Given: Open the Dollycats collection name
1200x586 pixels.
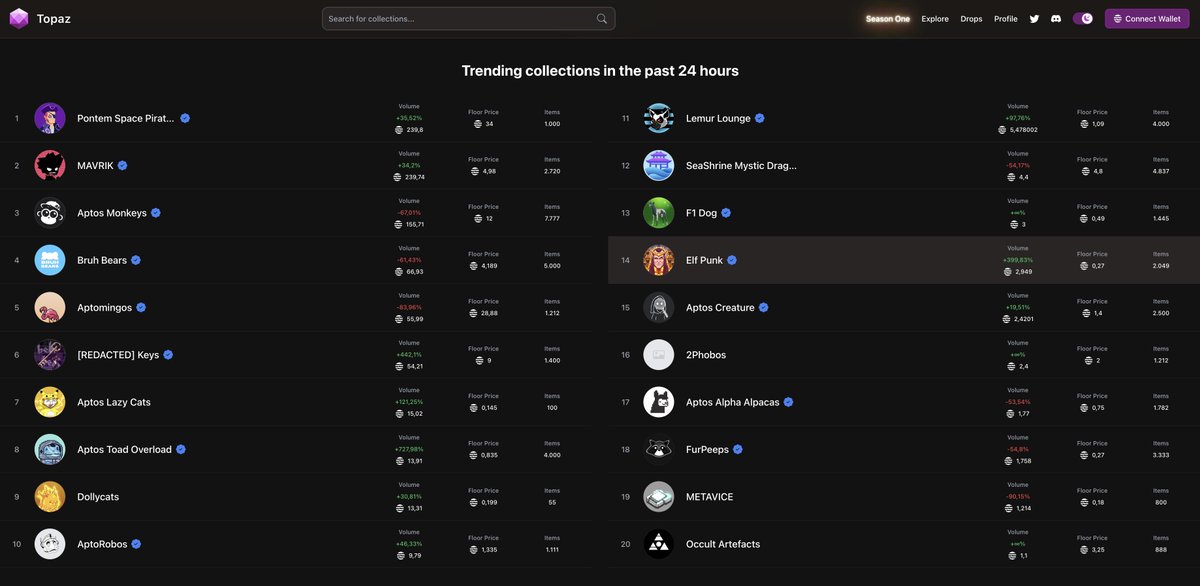Looking at the screenshot, I should tap(98, 497).
